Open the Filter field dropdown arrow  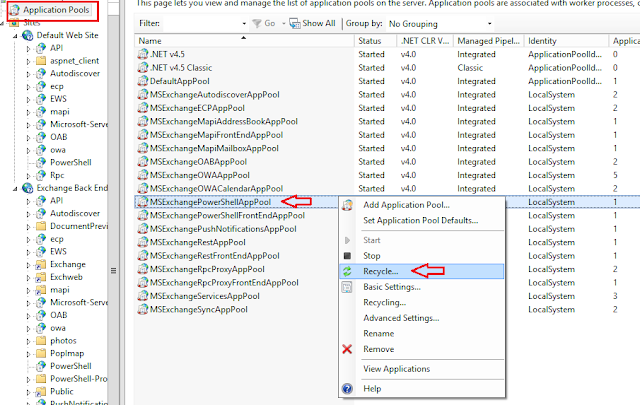coord(244,24)
